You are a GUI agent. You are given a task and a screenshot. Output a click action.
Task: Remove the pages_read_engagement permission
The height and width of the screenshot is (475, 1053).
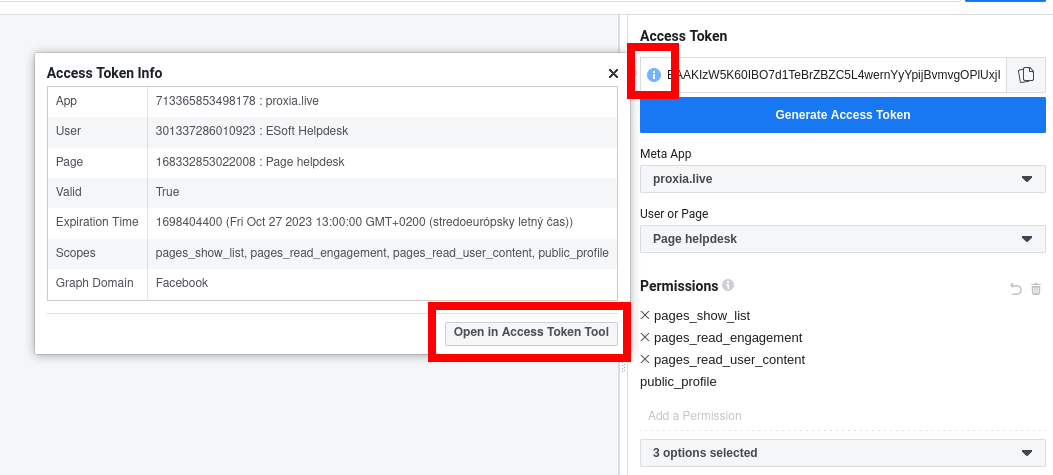[645, 337]
